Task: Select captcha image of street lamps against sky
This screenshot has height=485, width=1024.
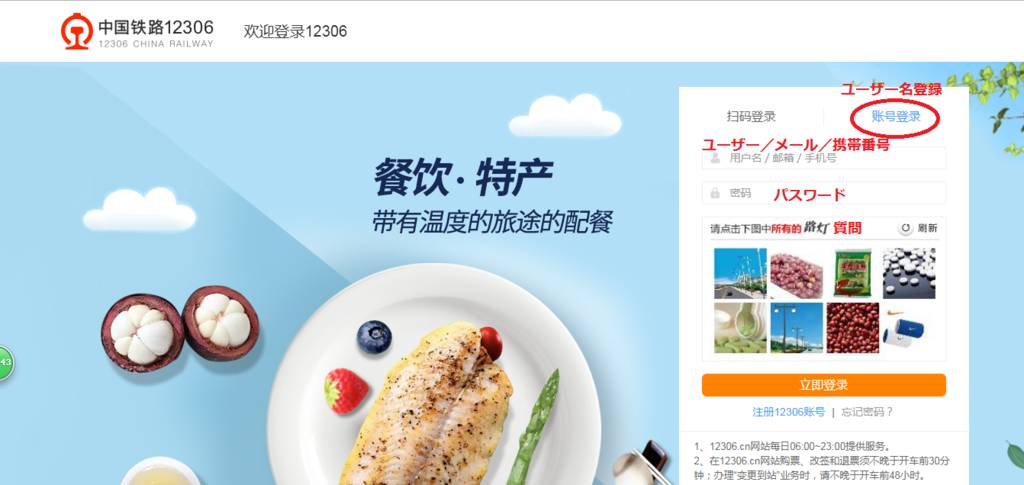Action: [796, 328]
